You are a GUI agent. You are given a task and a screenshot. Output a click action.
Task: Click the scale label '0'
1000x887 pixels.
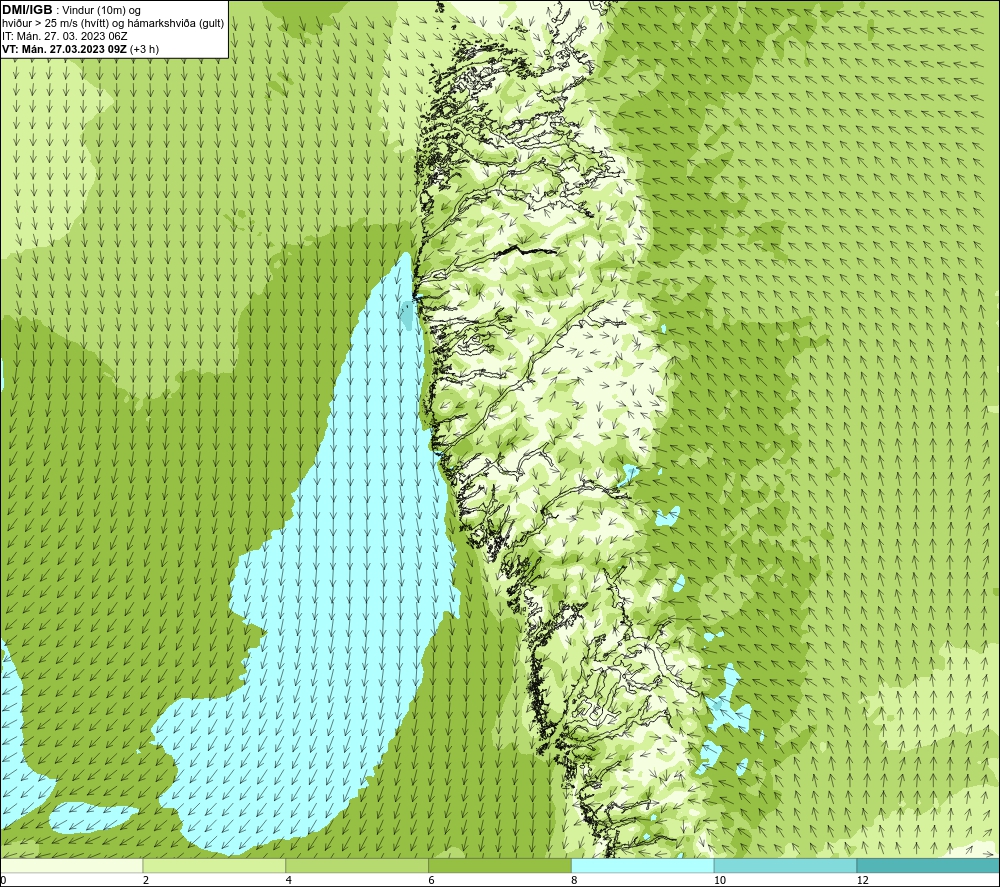[3, 881]
